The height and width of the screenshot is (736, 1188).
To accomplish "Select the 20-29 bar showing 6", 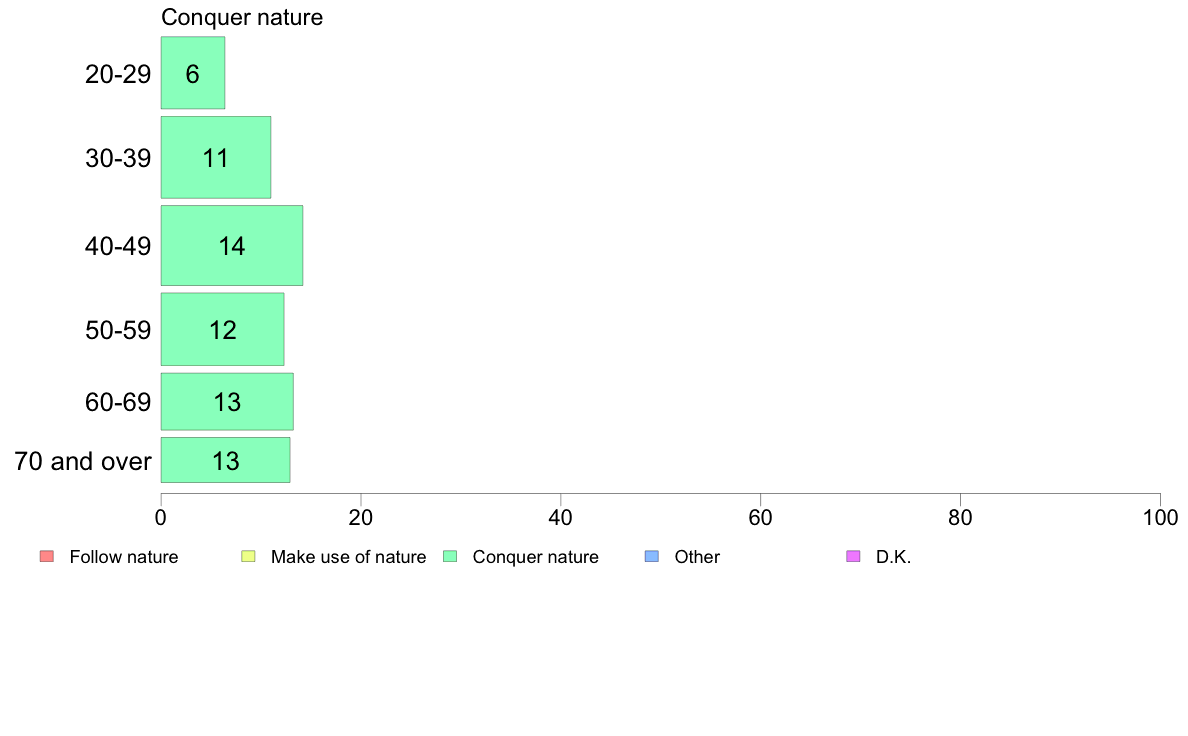I will pos(192,73).
